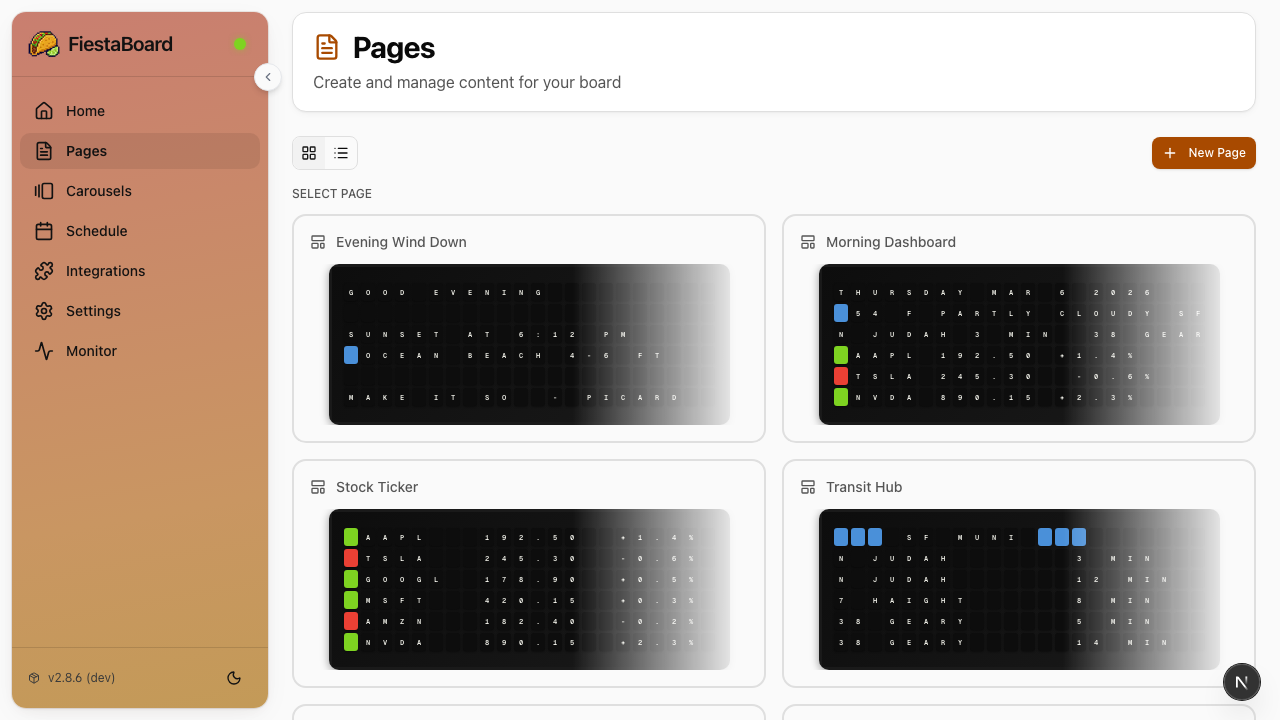Image resolution: width=1280 pixels, height=720 pixels.
Task: Toggle dark mode with the moon icon
Action: [233, 677]
